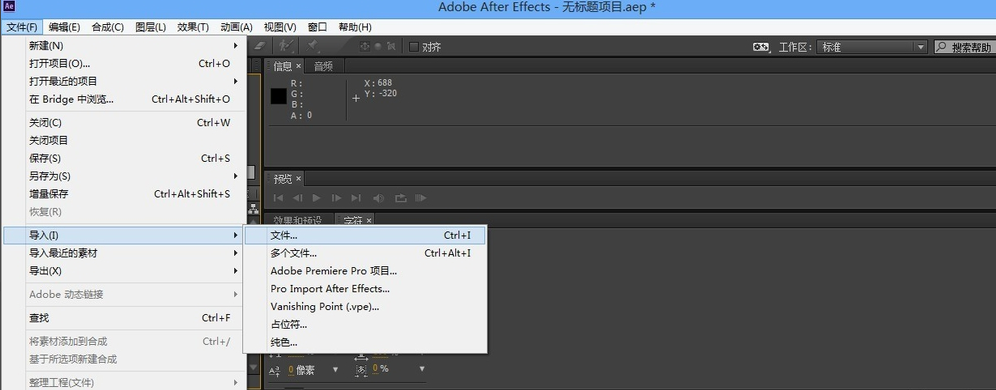The image size is (996, 390).
Task: Open the 效果(T) menu
Action: (193, 27)
